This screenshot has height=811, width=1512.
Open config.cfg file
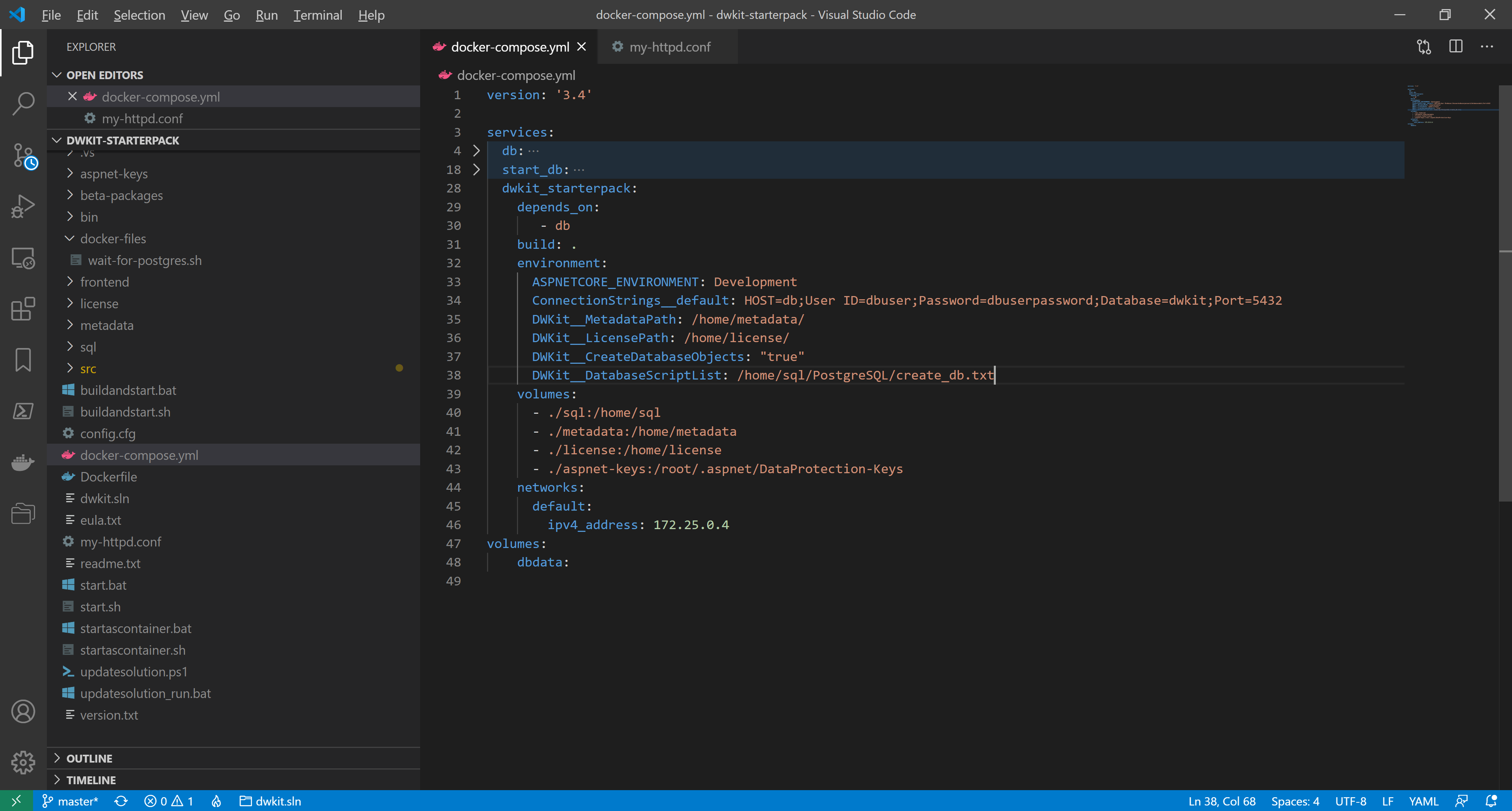pos(233,433)
